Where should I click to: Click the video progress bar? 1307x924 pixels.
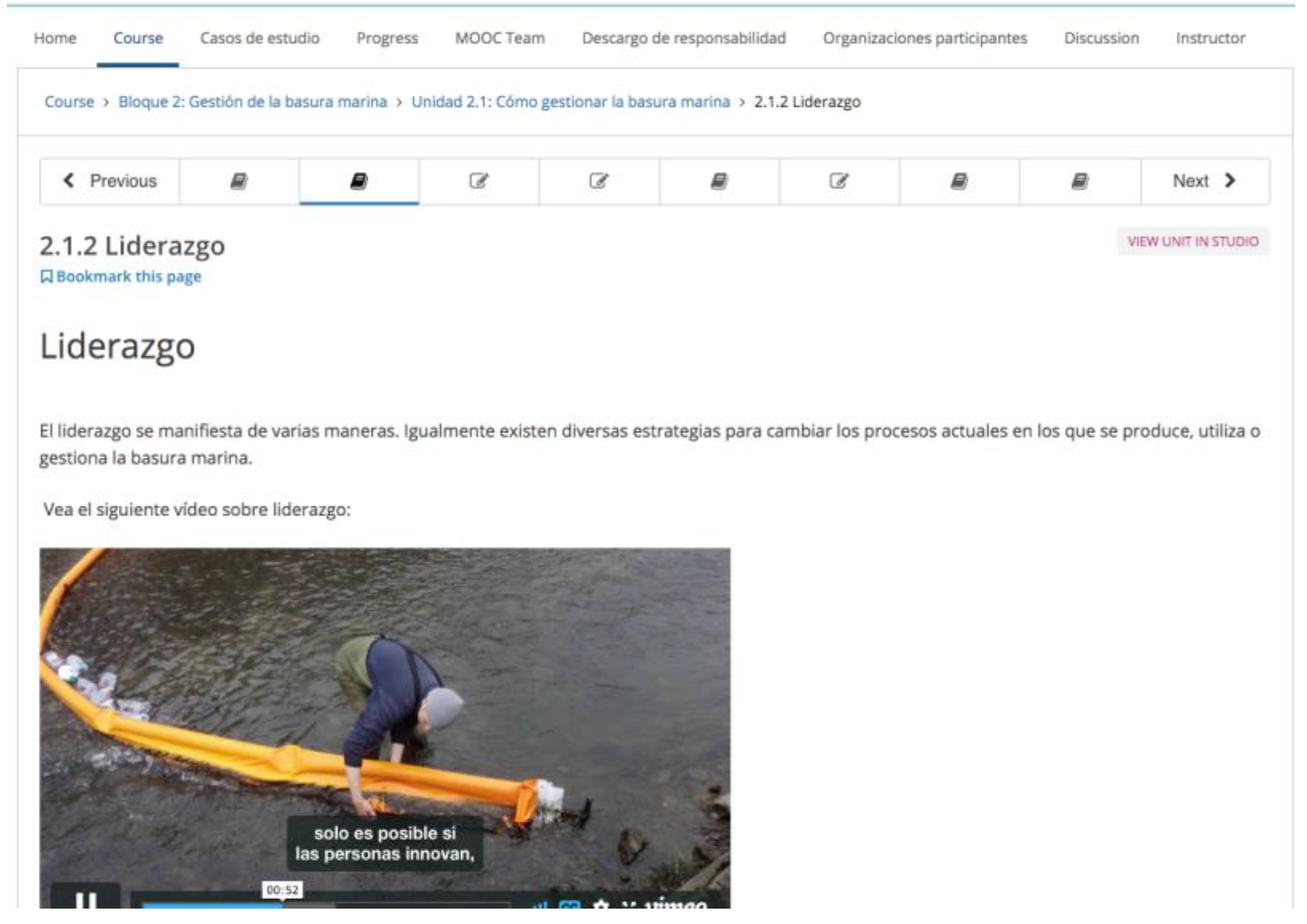click(x=326, y=905)
